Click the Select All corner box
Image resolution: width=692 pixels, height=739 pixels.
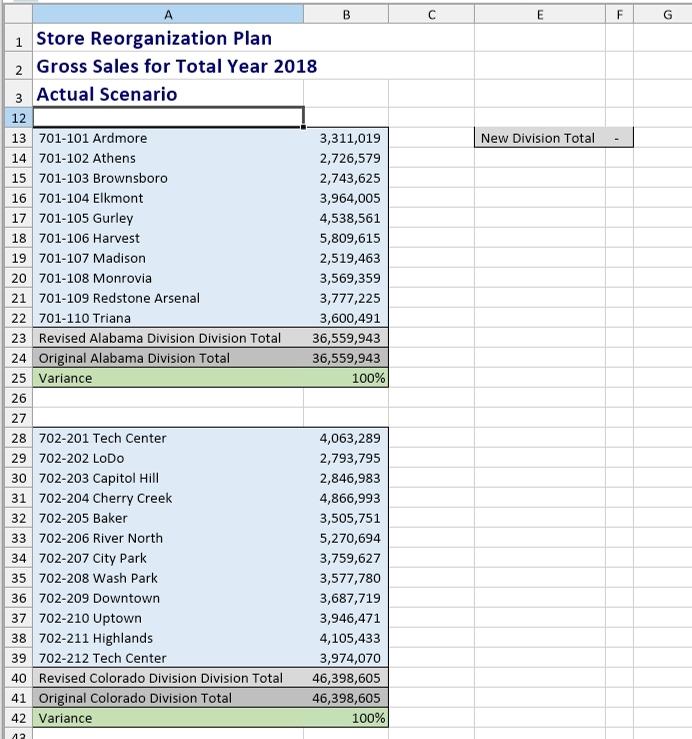tap(18, 15)
